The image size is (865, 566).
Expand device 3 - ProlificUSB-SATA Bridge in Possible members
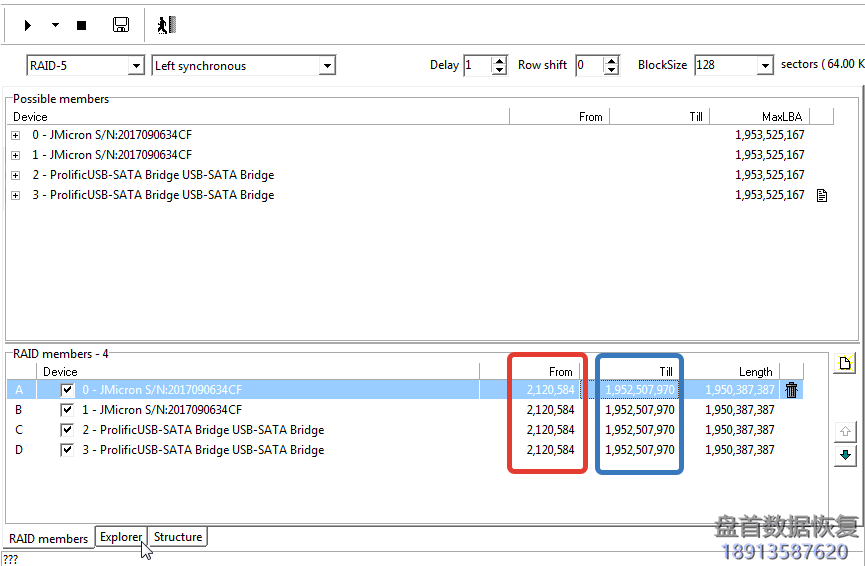click(15, 195)
